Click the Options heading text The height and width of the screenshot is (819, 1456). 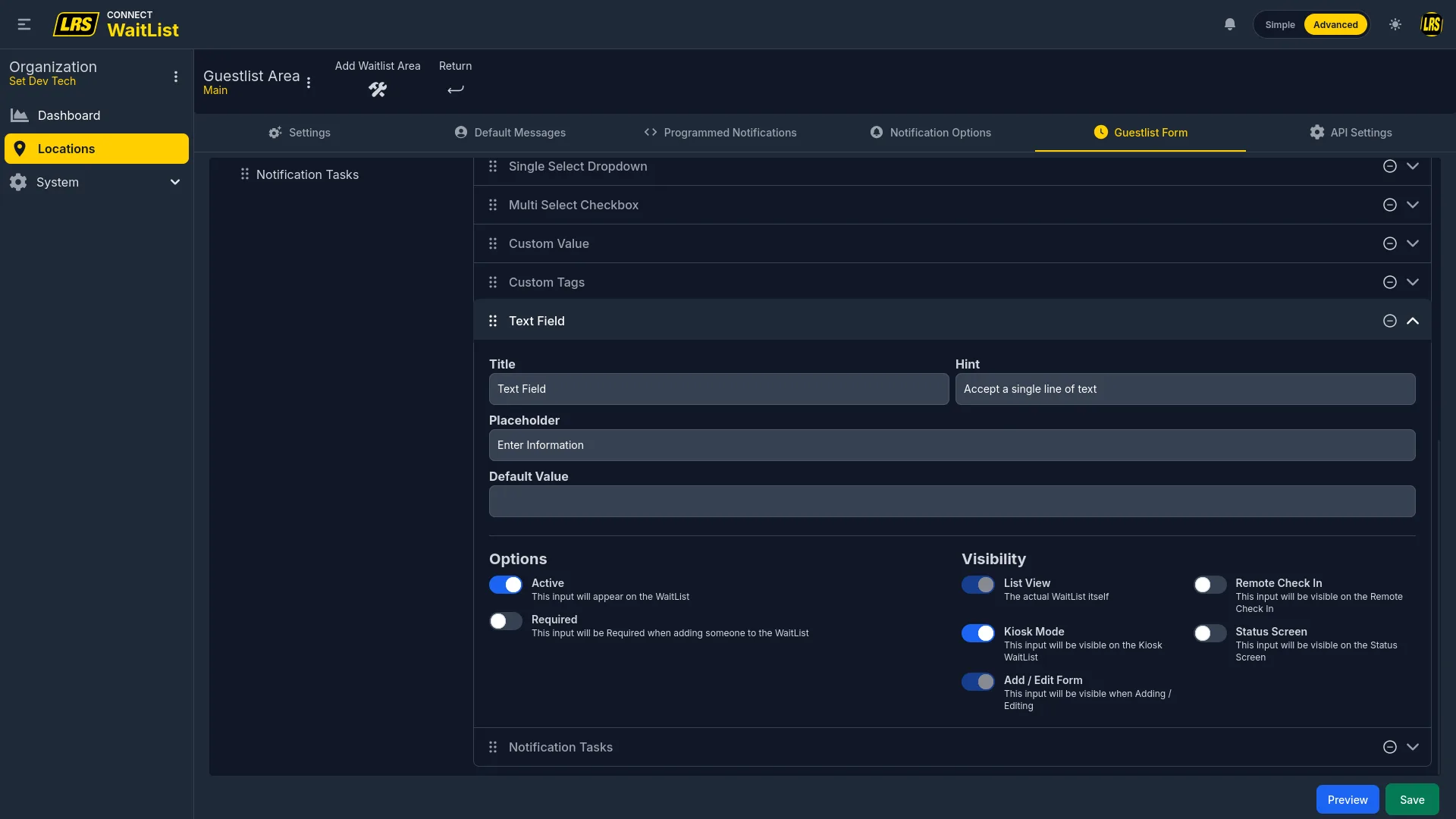coord(518,559)
